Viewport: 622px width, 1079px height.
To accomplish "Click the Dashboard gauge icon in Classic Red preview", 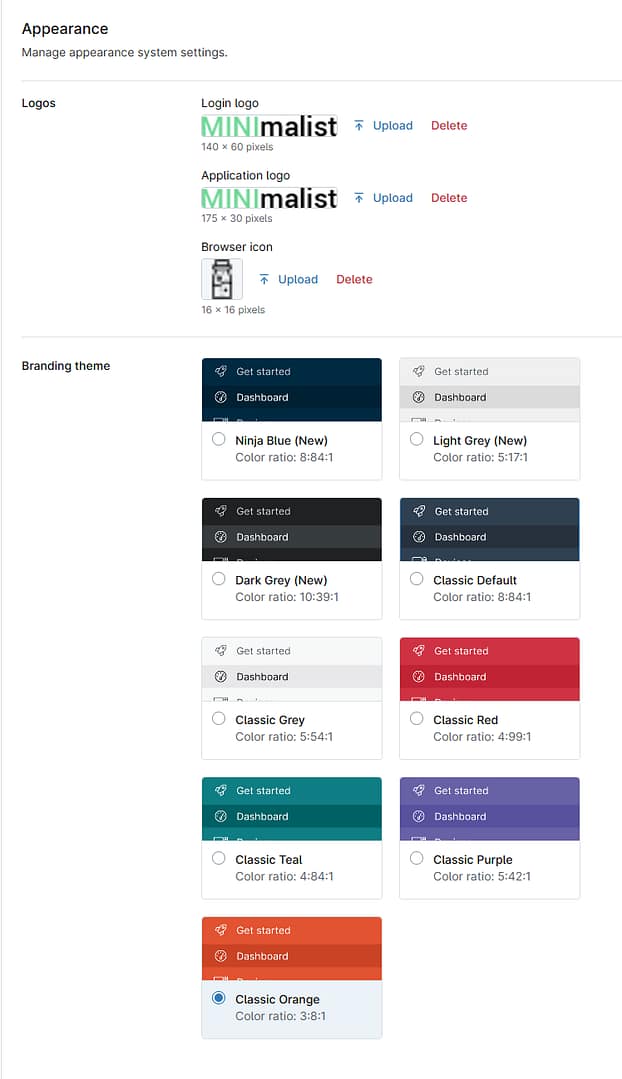I will click(x=418, y=676).
